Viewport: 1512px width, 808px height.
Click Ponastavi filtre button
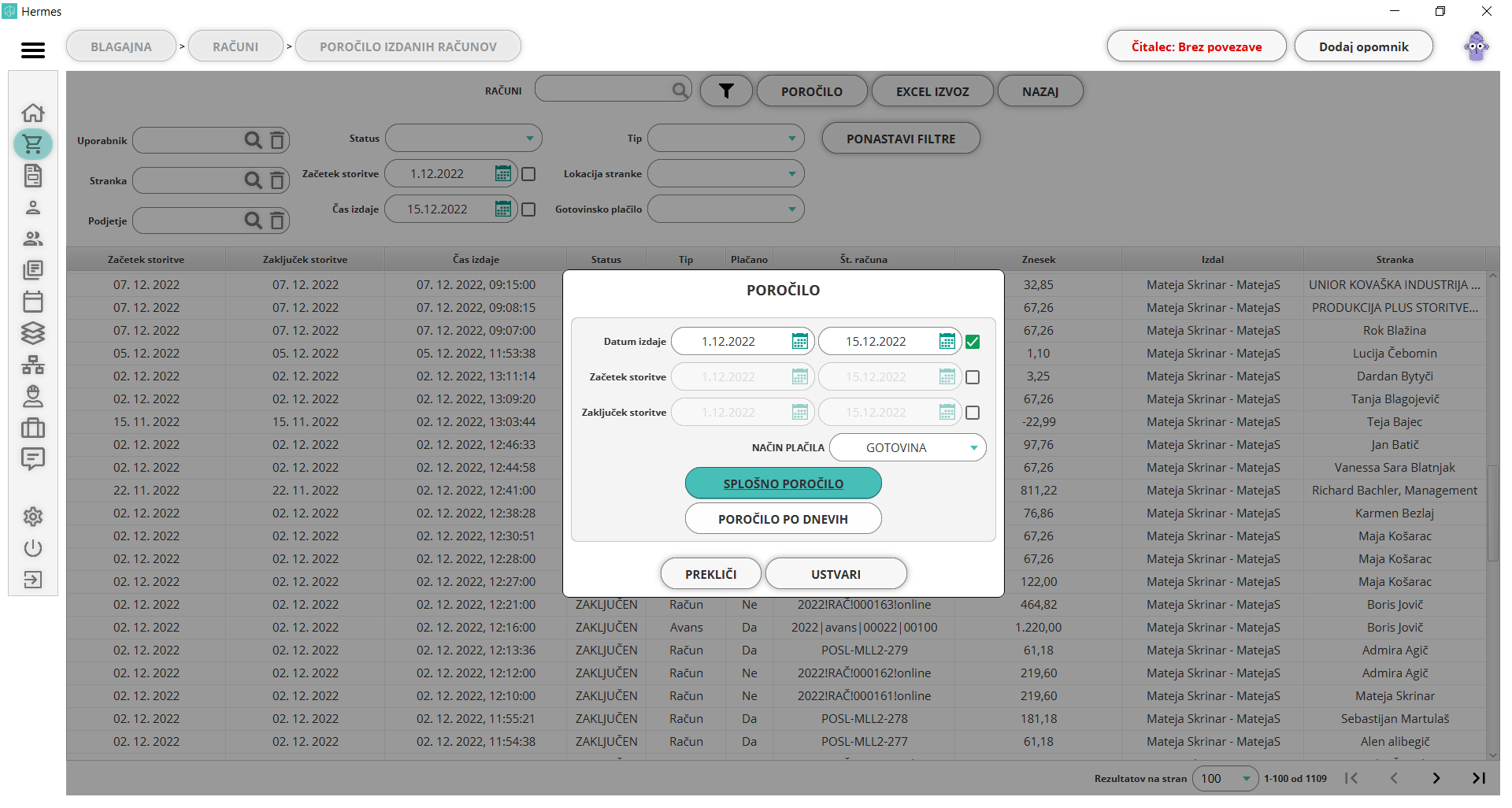(x=901, y=139)
